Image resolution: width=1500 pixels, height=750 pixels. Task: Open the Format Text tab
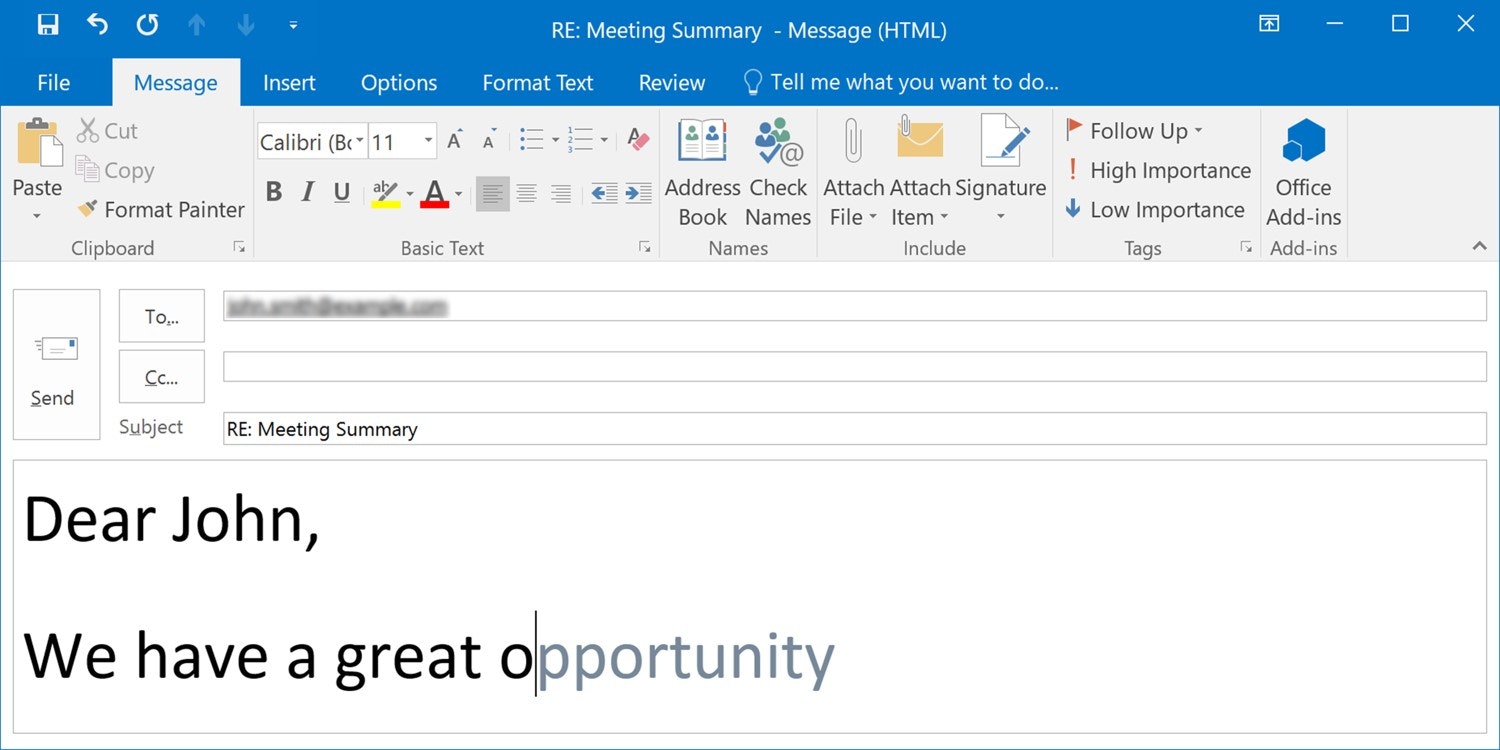(x=537, y=82)
